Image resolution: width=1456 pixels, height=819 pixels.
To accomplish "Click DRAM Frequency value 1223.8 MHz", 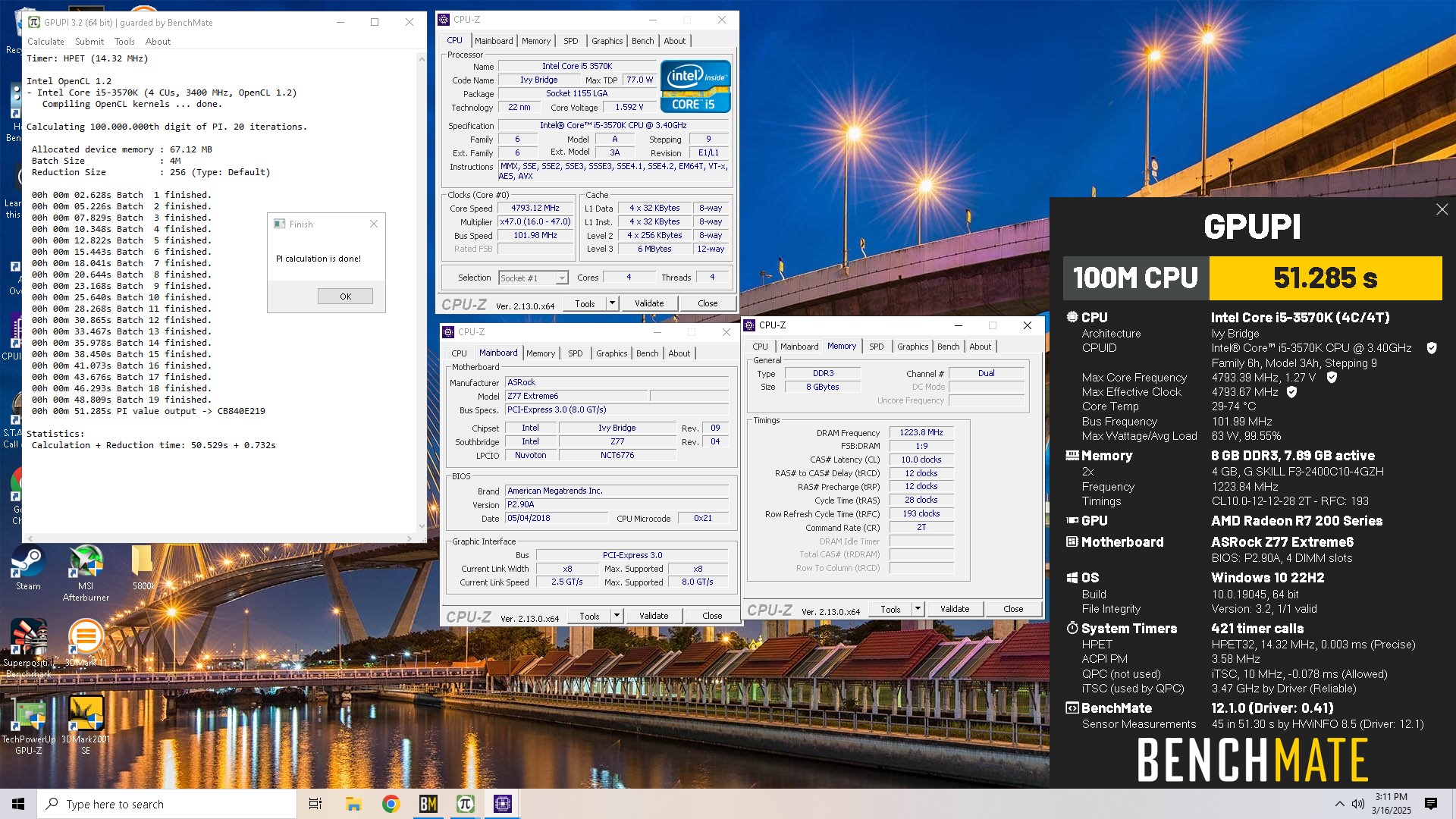I will [x=921, y=432].
